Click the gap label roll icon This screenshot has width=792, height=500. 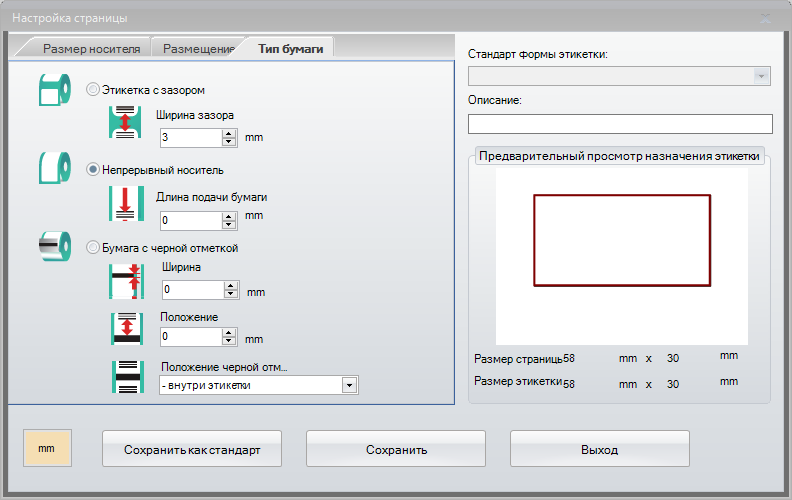click(x=55, y=90)
